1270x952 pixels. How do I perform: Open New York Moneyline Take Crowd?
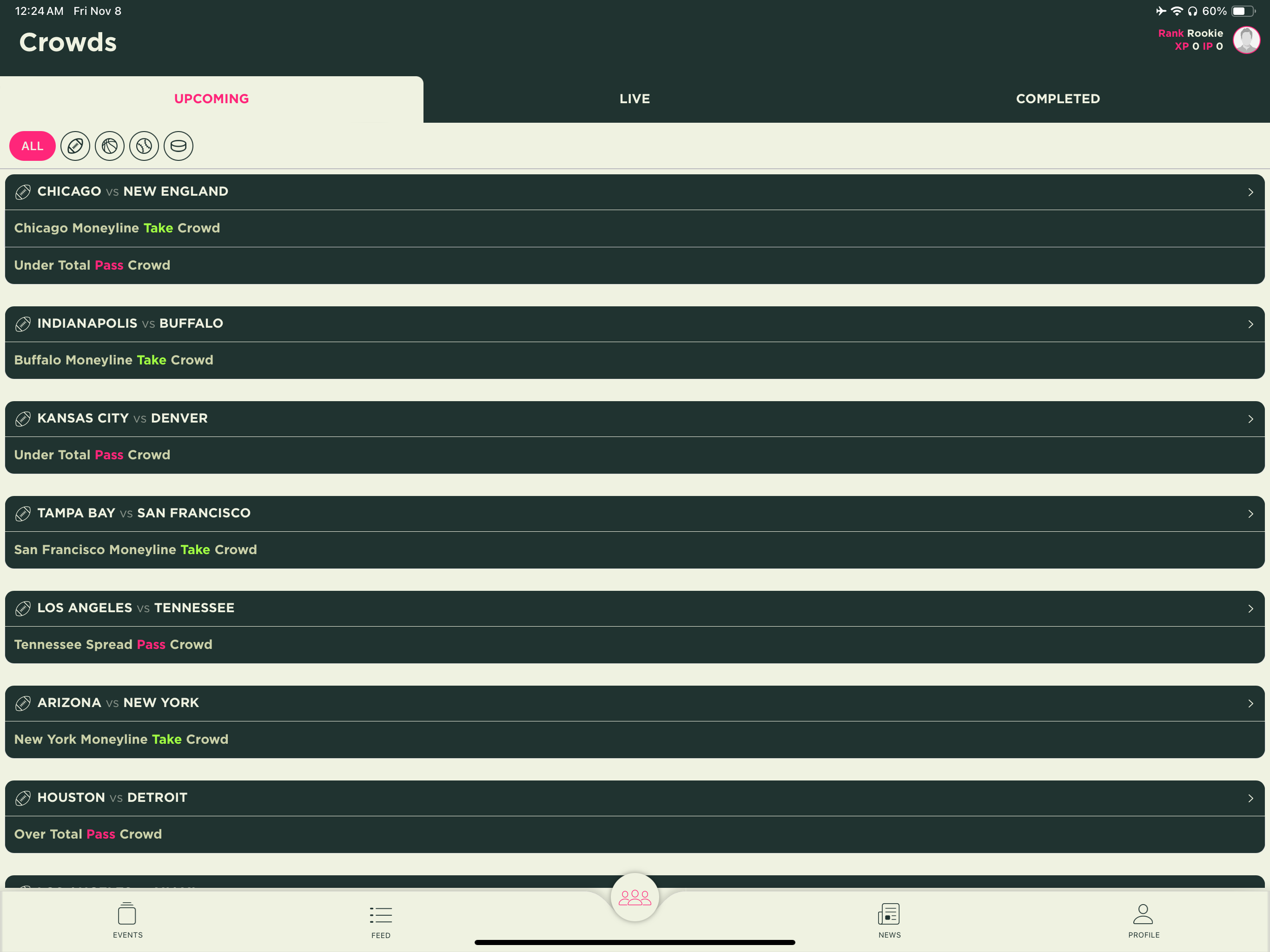(x=635, y=739)
